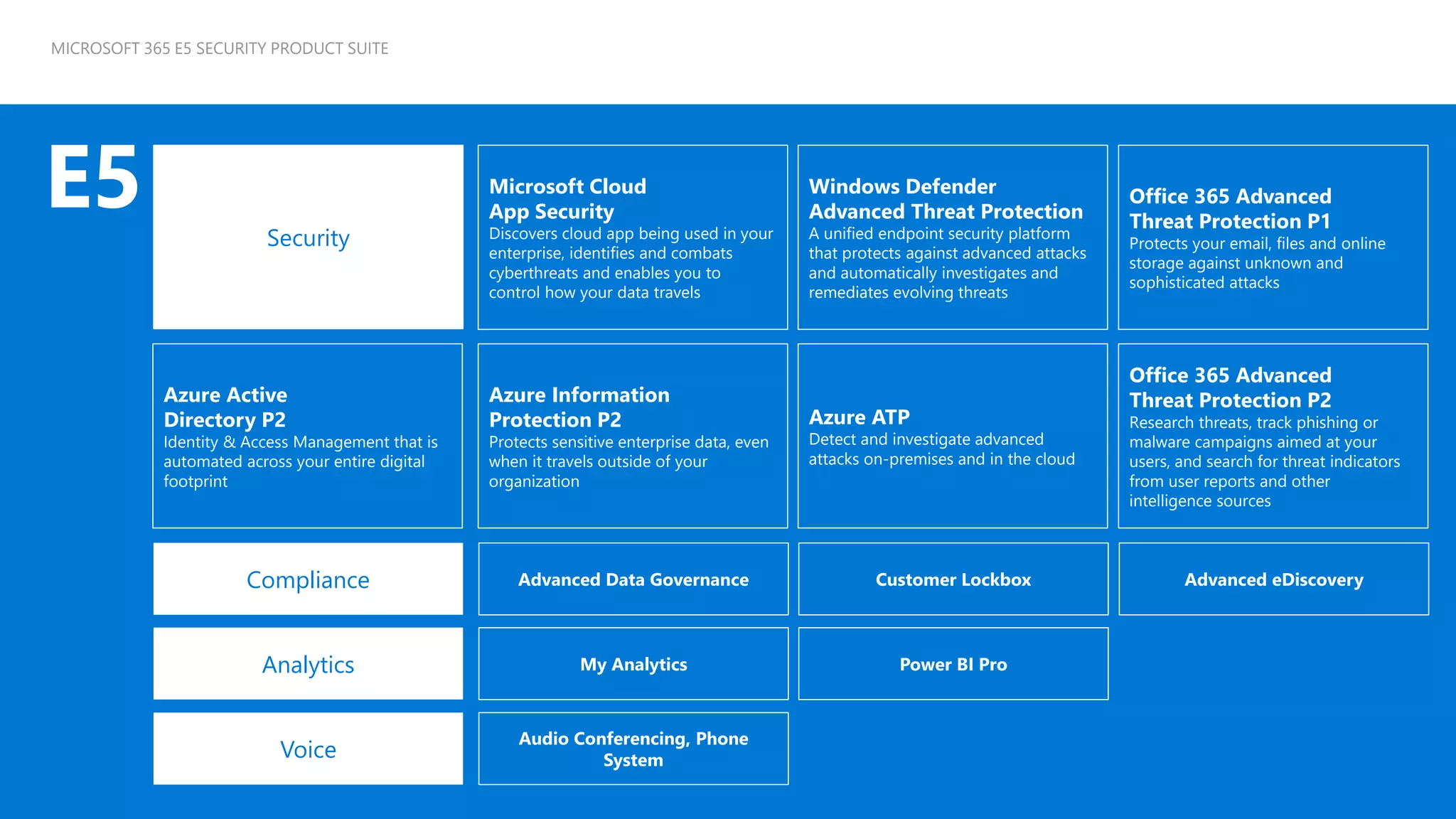Click 'Detect and investigate advanced' description
This screenshot has width=1456, height=819.
point(926,439)
